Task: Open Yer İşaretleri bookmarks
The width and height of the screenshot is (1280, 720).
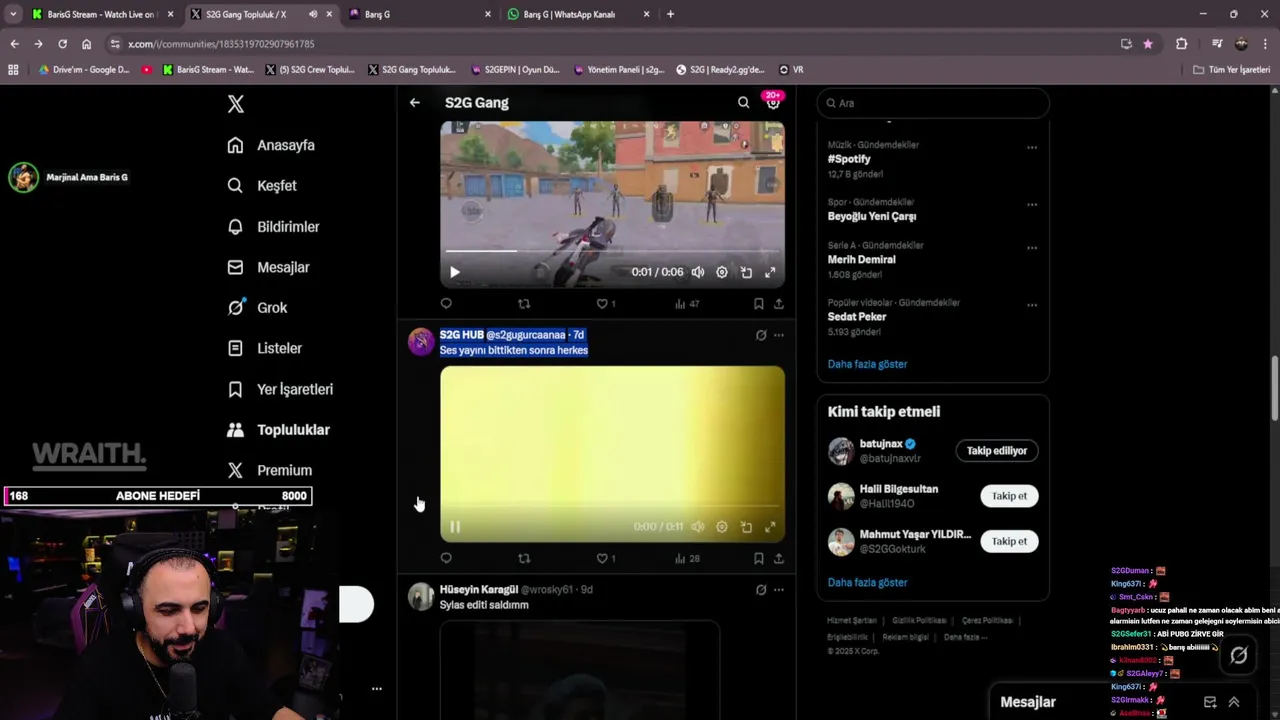Action: click(280, 389)
